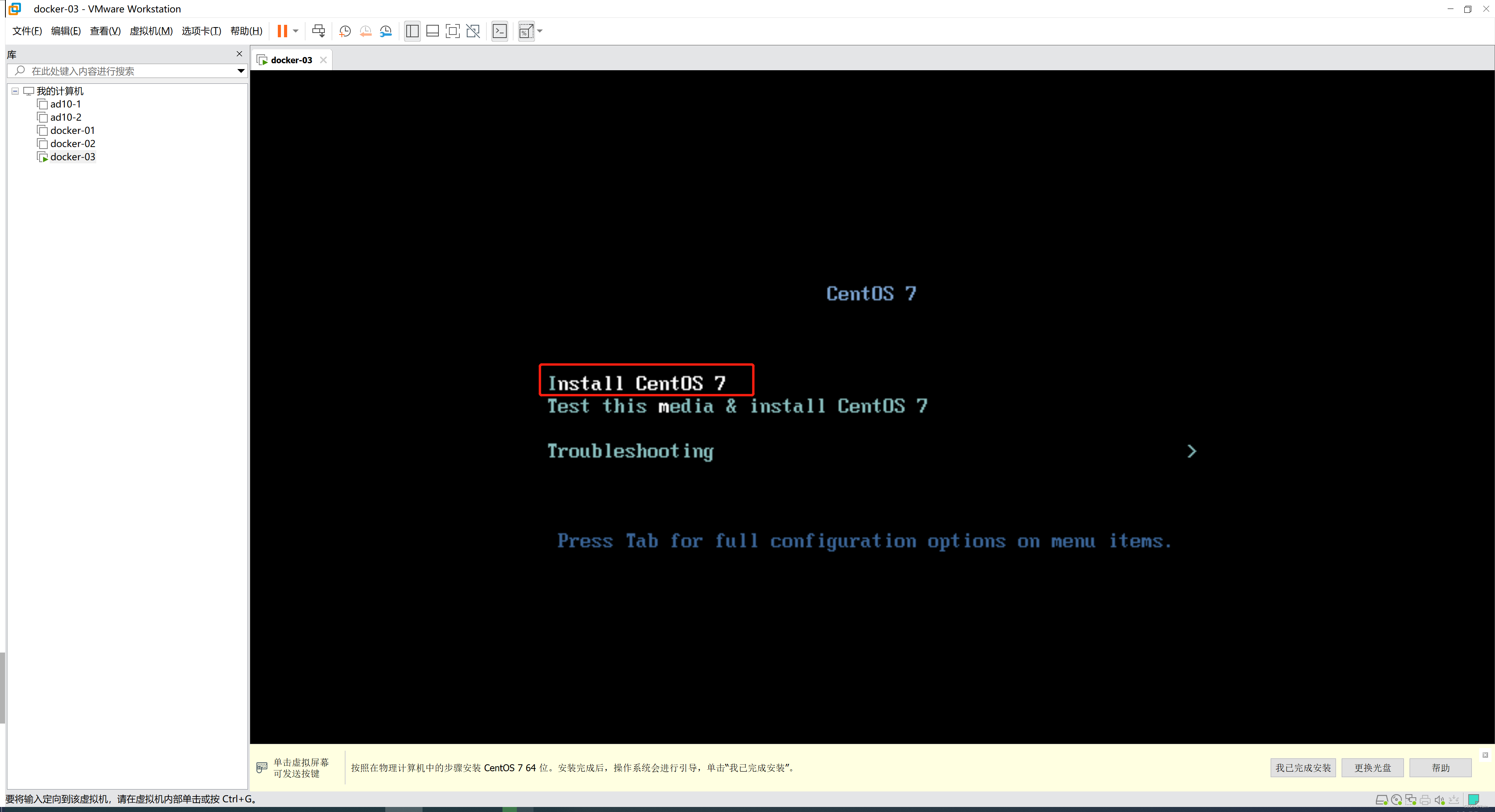Select docker-01 in the library tree

[x=72, y=131]
